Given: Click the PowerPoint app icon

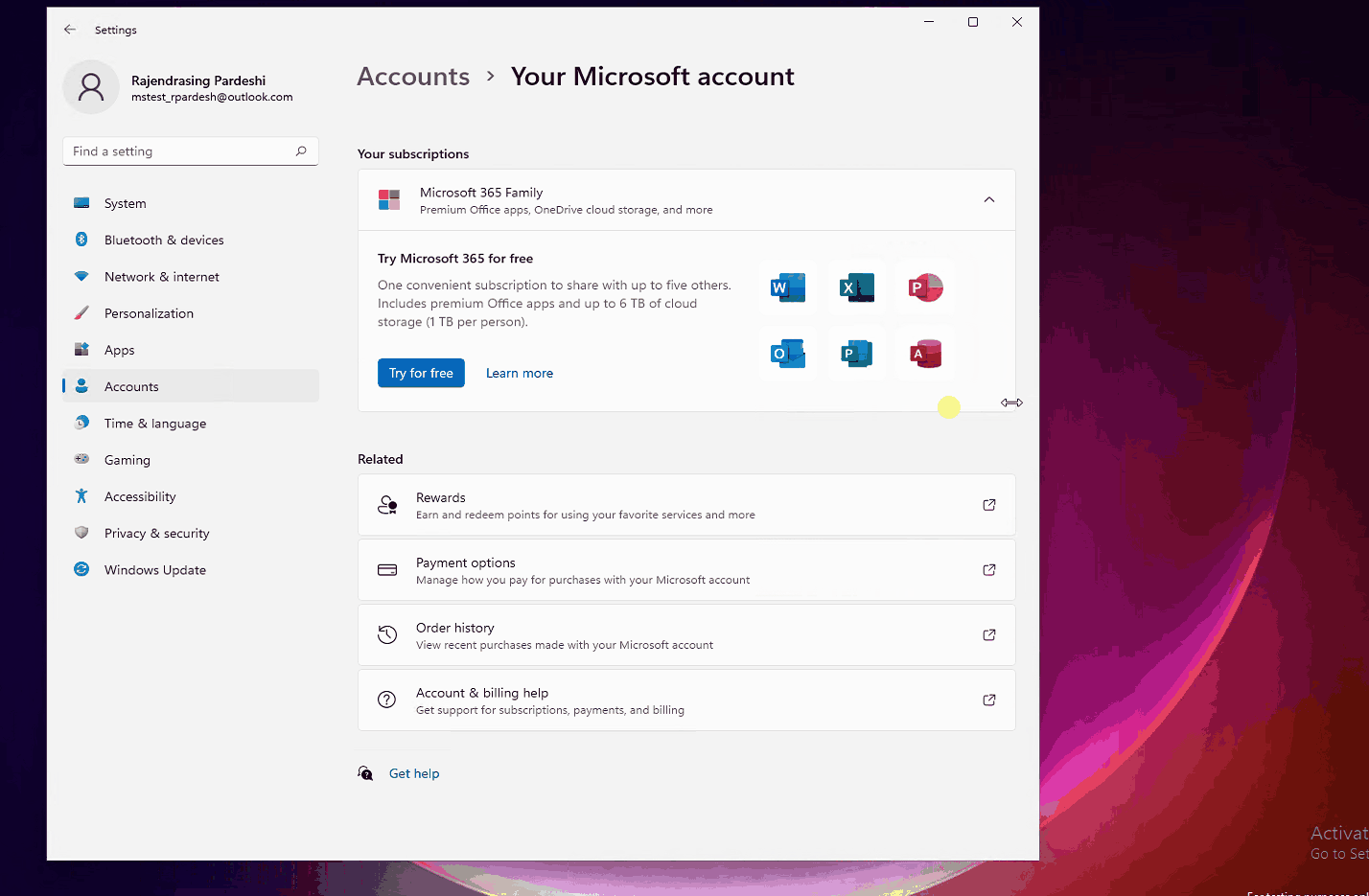Looking at the screenshot, I should coord(925,287).
